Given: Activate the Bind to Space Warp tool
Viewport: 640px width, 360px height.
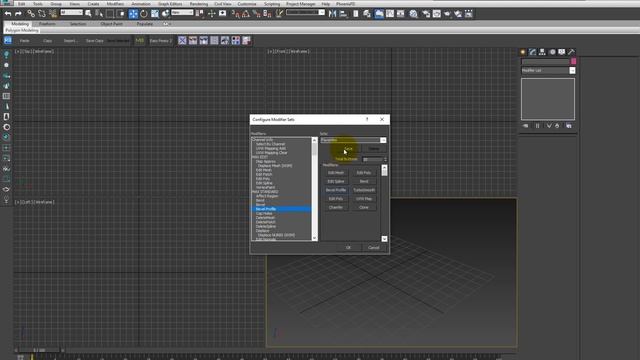Looking at the screenshot, I should click(x=53, y=14).
